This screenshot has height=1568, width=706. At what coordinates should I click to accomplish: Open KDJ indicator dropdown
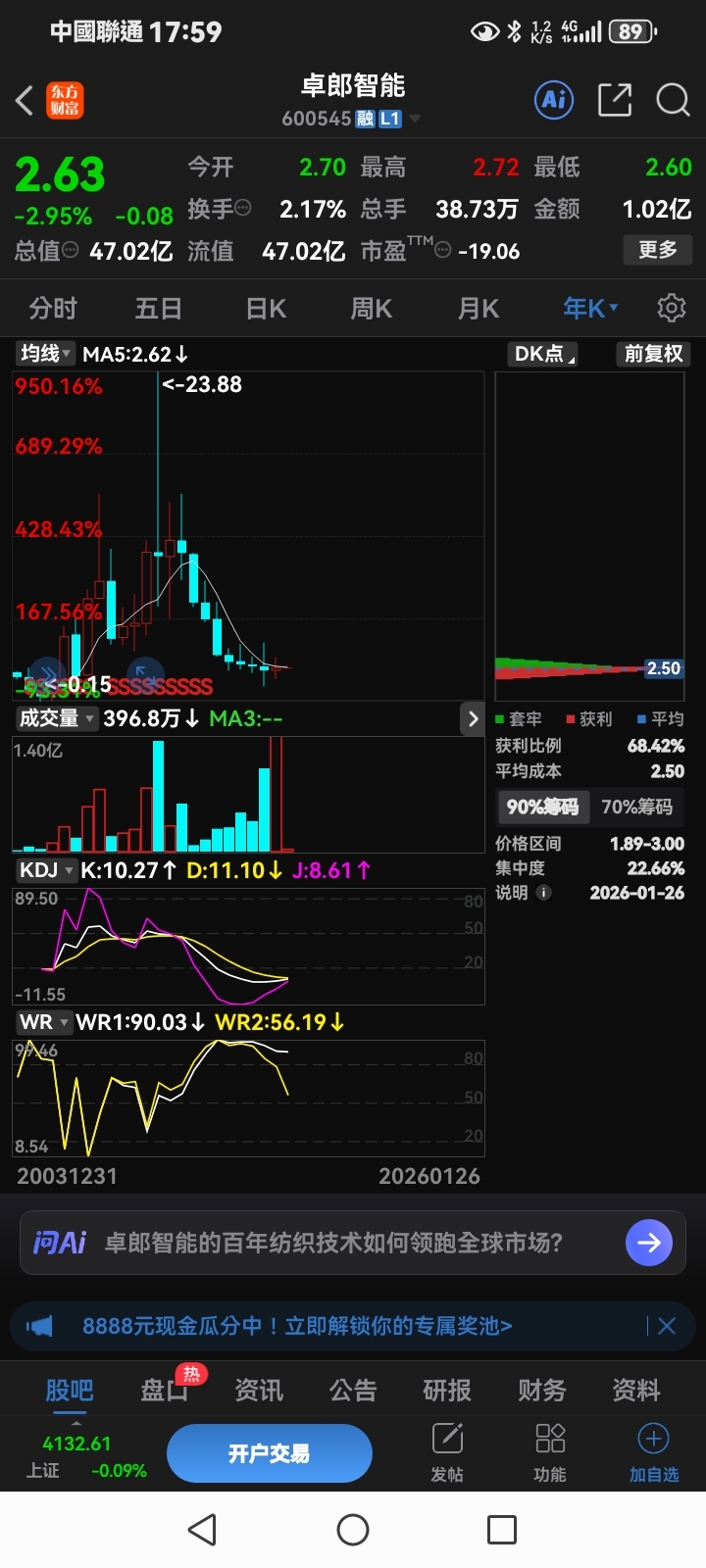click(x=46, y=869)
